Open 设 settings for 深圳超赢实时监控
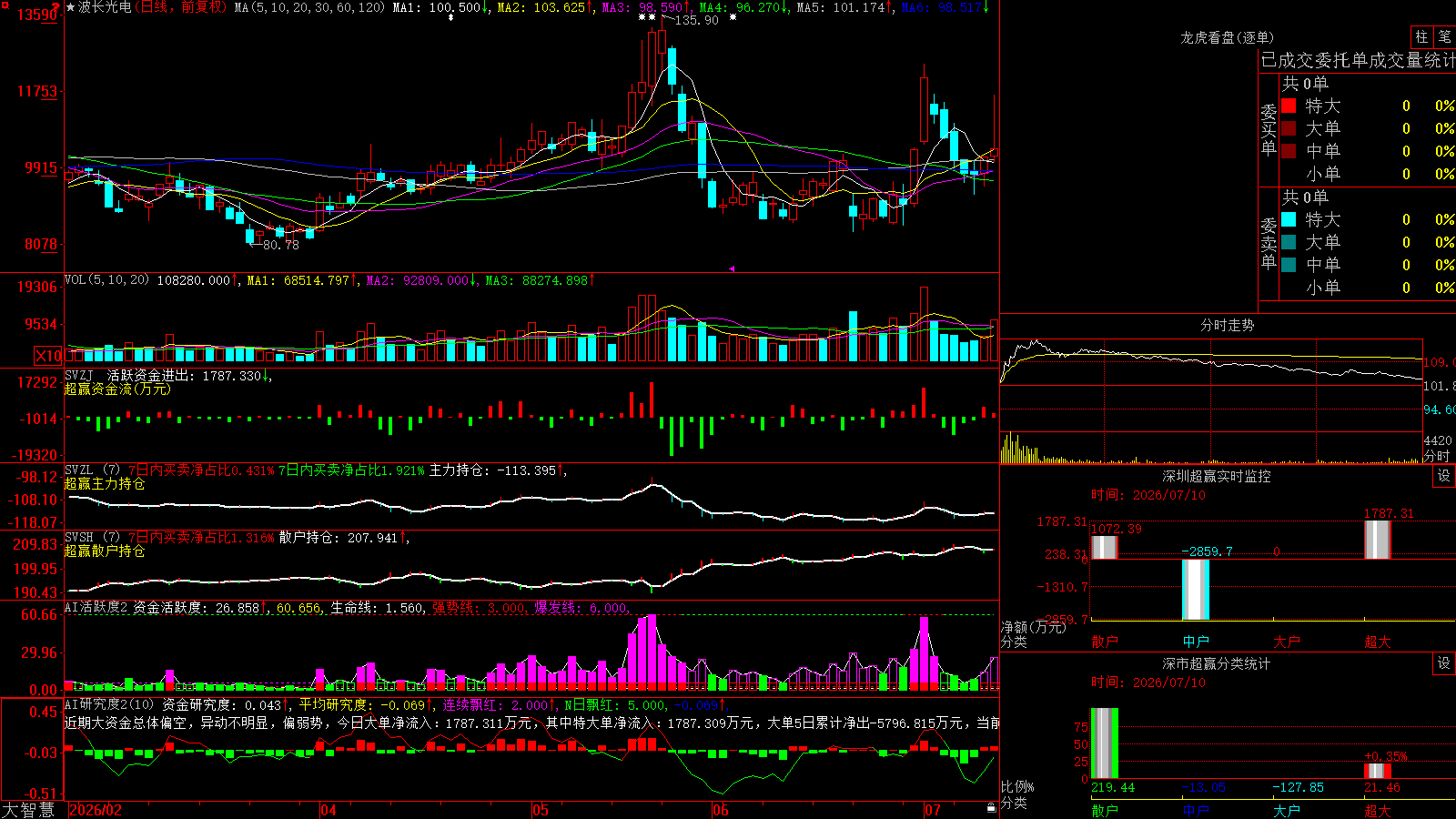This screenshot has height=819, width=1456. (1444, 476)
